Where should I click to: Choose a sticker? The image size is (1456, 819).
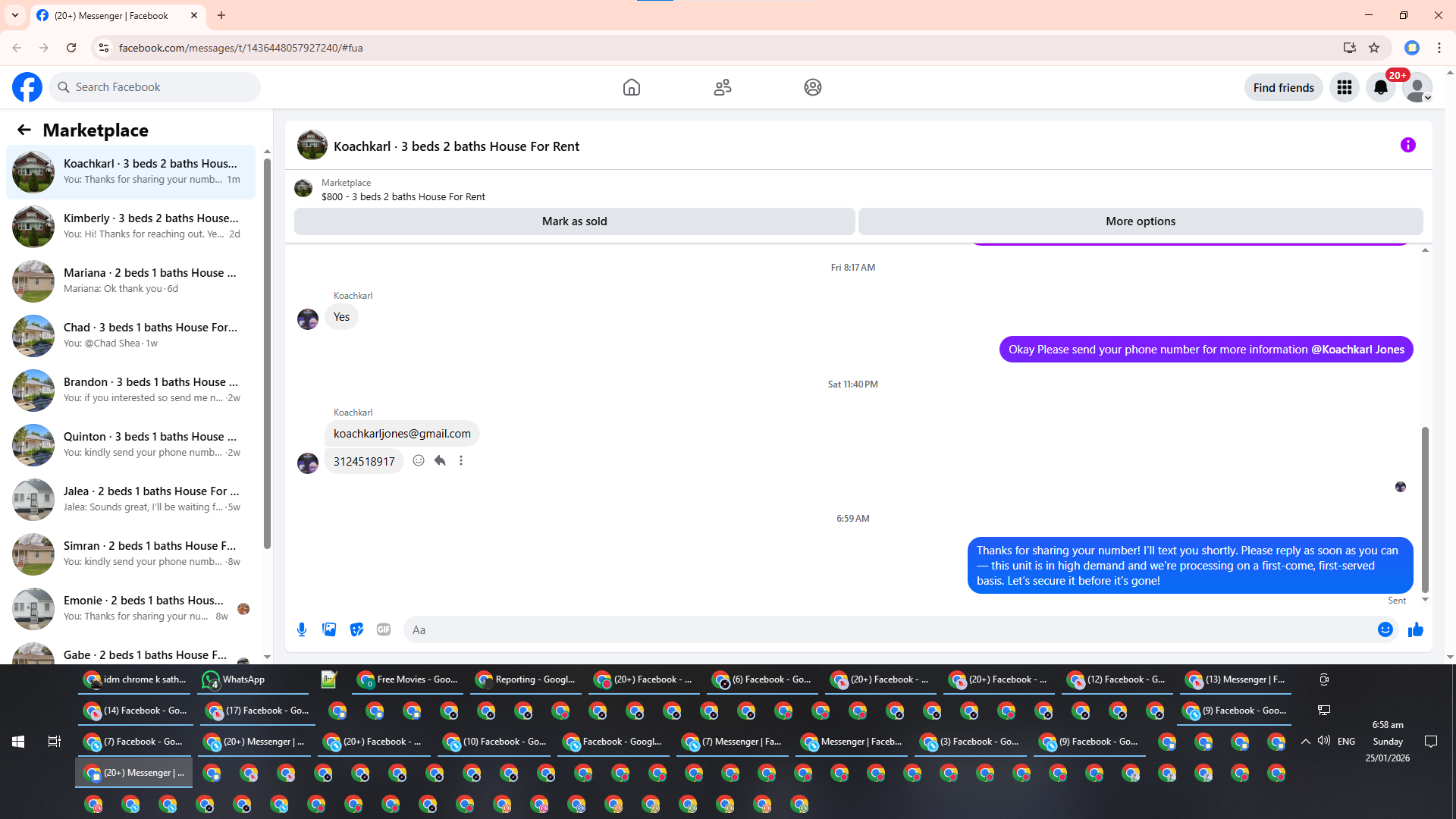356,629
